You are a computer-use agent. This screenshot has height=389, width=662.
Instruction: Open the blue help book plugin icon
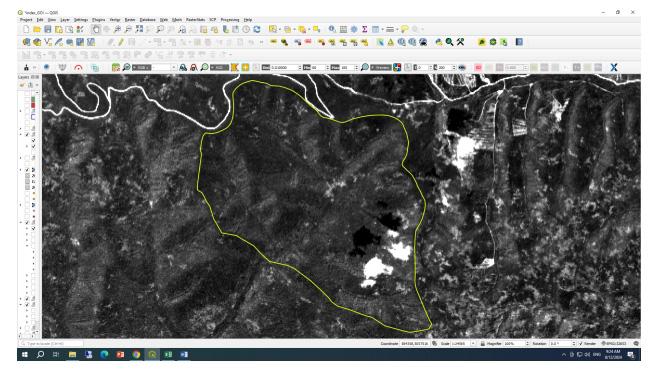pos(519,42)
